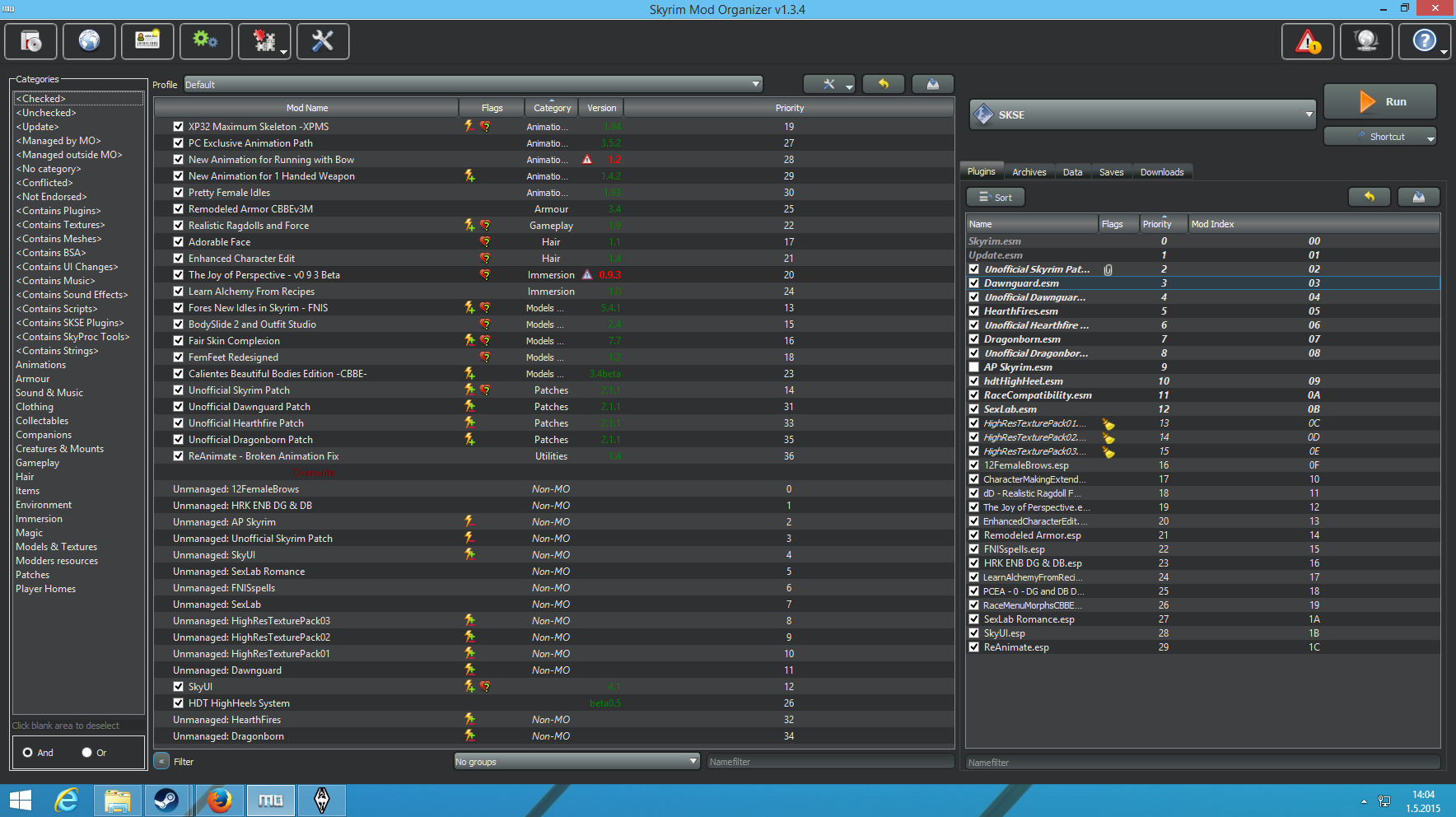
Task: Click the flag icon next to HighResTexturePack01 plugin
Action: coord(1108,424)
